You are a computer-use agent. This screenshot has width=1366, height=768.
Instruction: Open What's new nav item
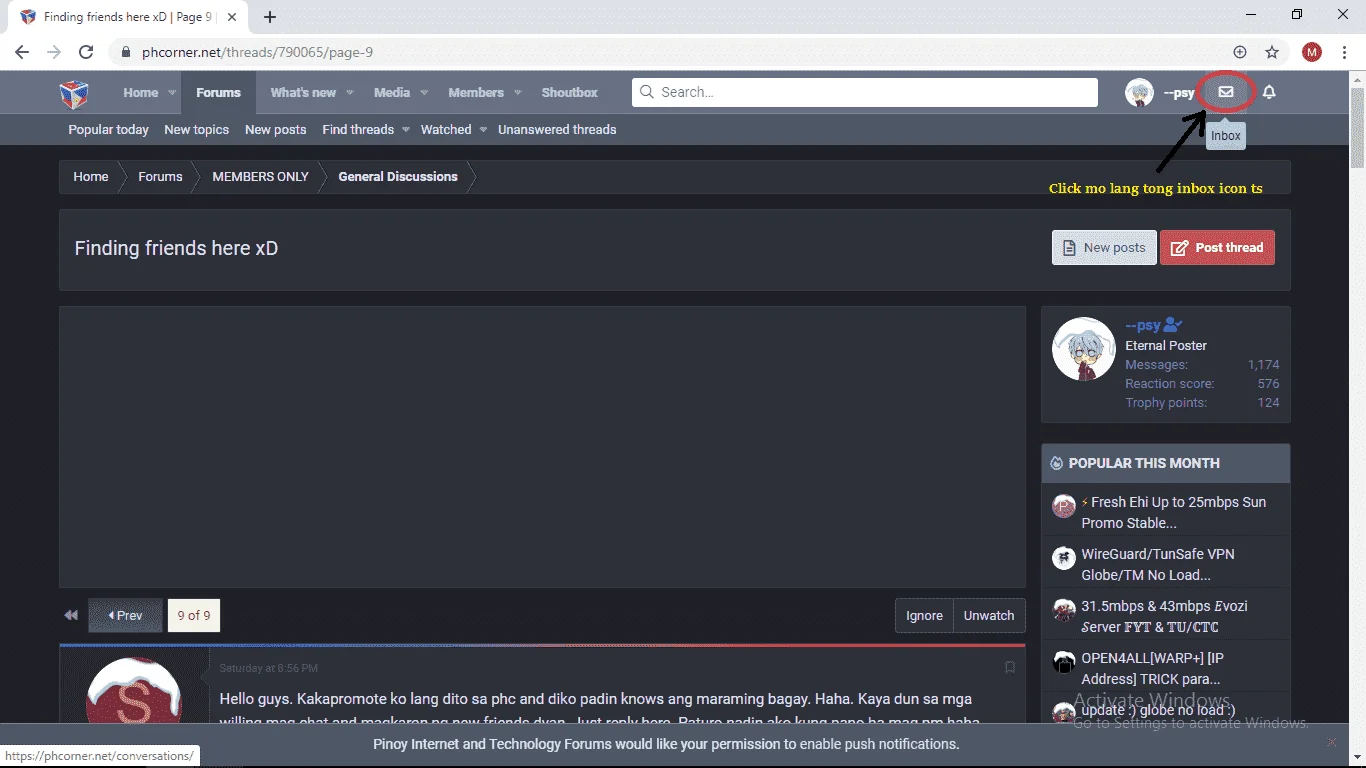click(303, 93)
